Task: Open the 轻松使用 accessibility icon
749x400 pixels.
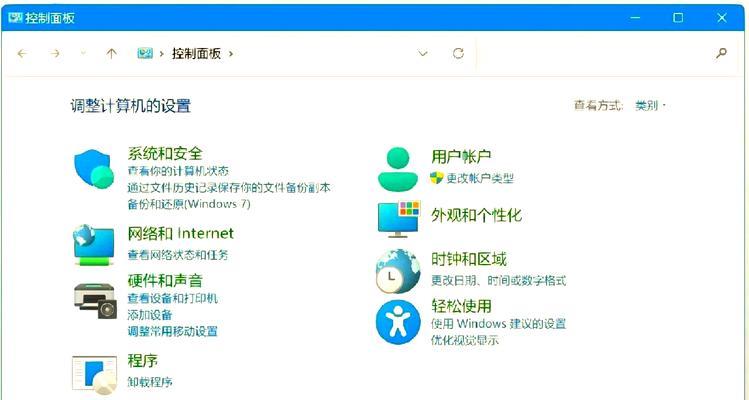Action: (x=398, y=322)
